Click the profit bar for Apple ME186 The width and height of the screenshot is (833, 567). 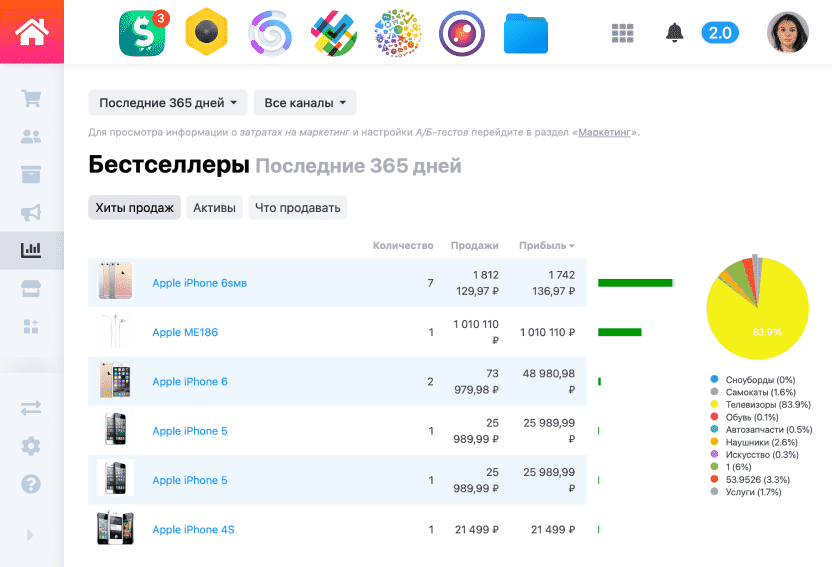619,332
